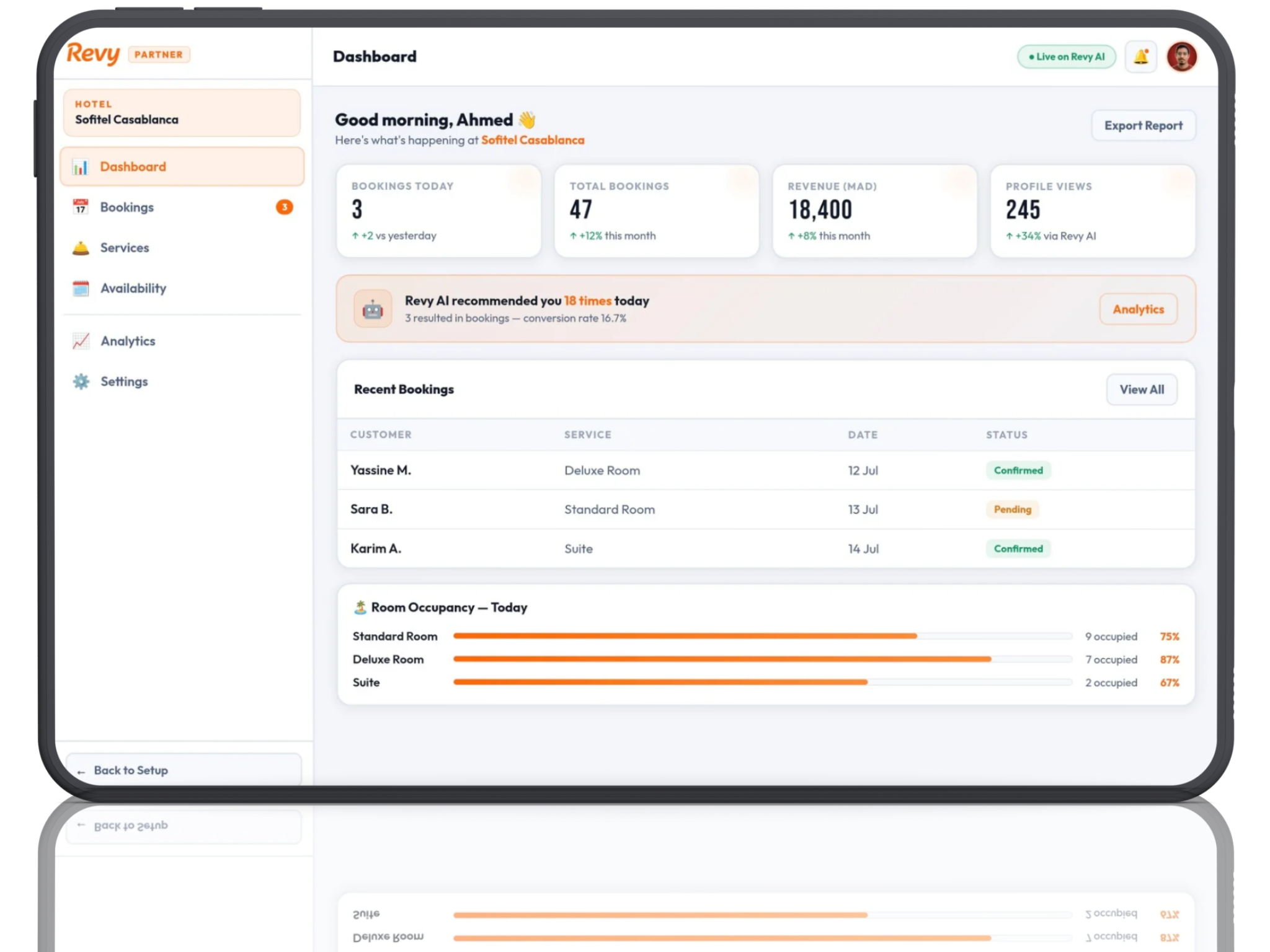Click the Bookings calendar icon
Viewport: 1270px width, 952px height.
click(81, 207)
